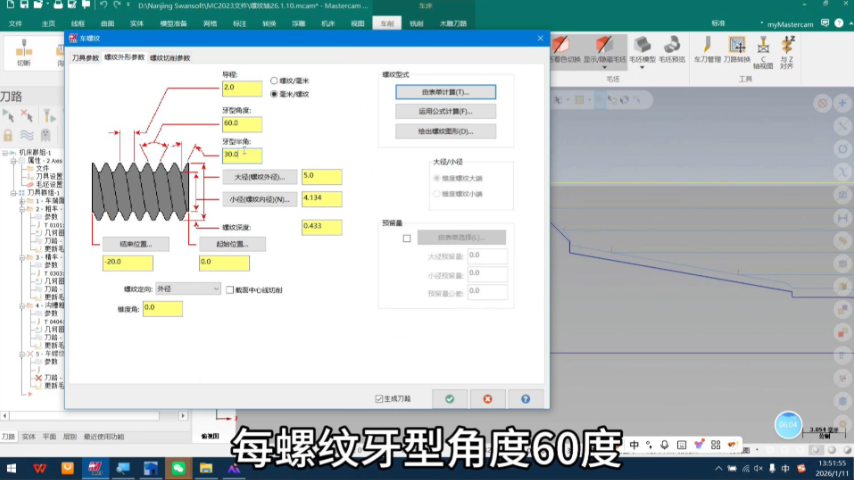The width and height of the screenshot is (854, 480).
Task: Expand the Stock Model dropdown arrow
Action: click(x=642, y=68)
